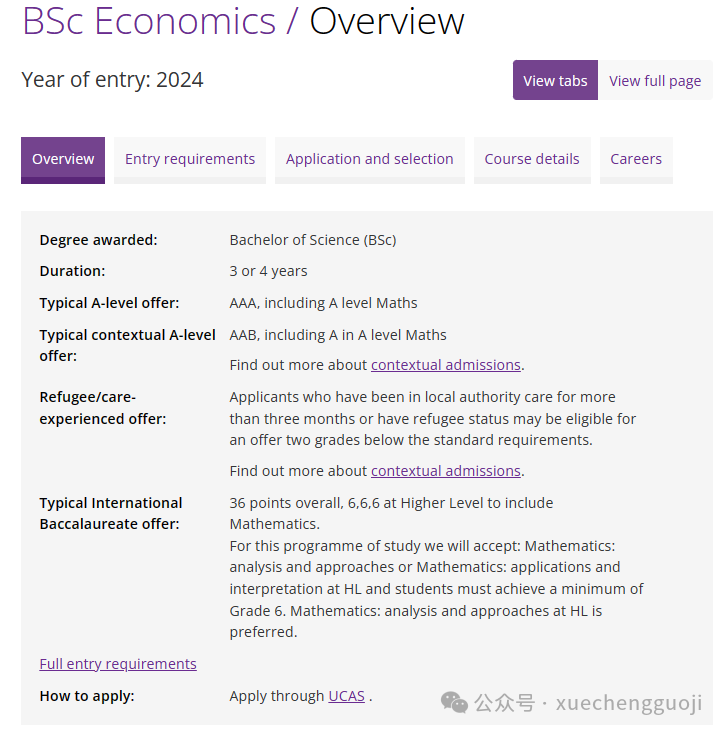Image resolution: width=725 pixels, height=732 pixels.
Task: Click the xuechengguoji watermark text
Action: click(629, 703)
